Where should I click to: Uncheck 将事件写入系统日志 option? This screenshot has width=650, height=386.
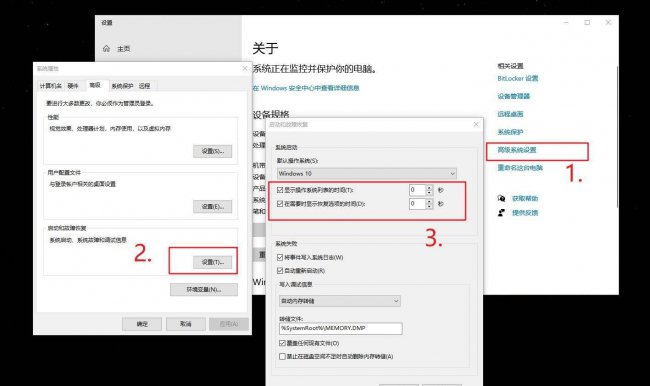[280, 257]
